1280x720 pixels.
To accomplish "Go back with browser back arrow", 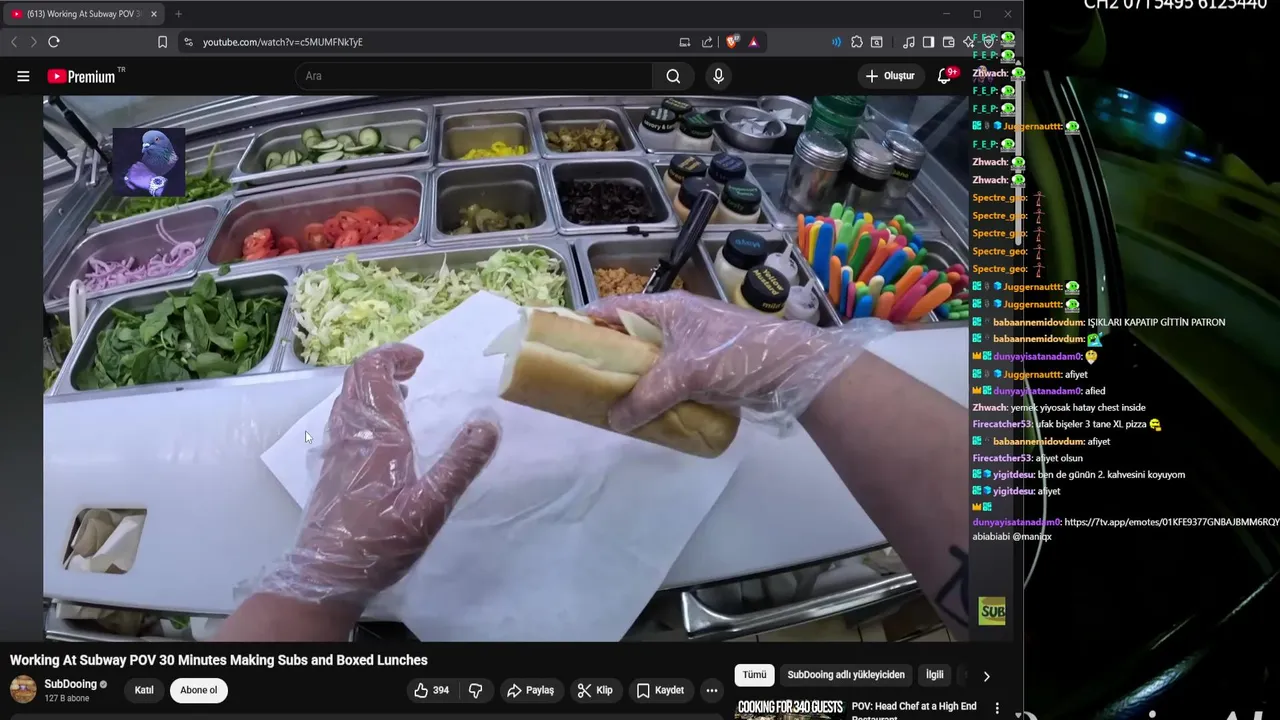I will point(14,42).
